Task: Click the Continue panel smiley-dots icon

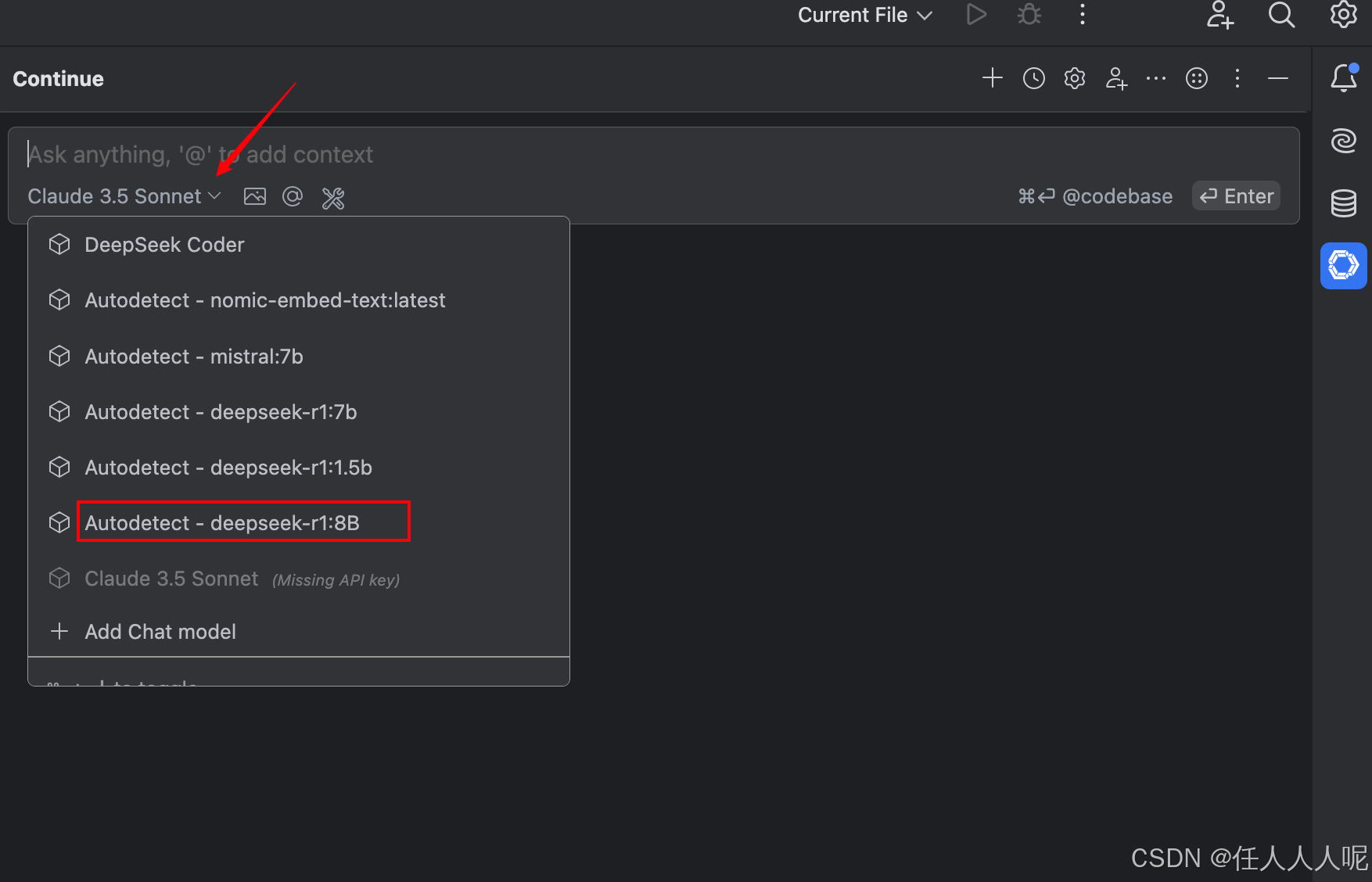Action: pos(1197,78)
